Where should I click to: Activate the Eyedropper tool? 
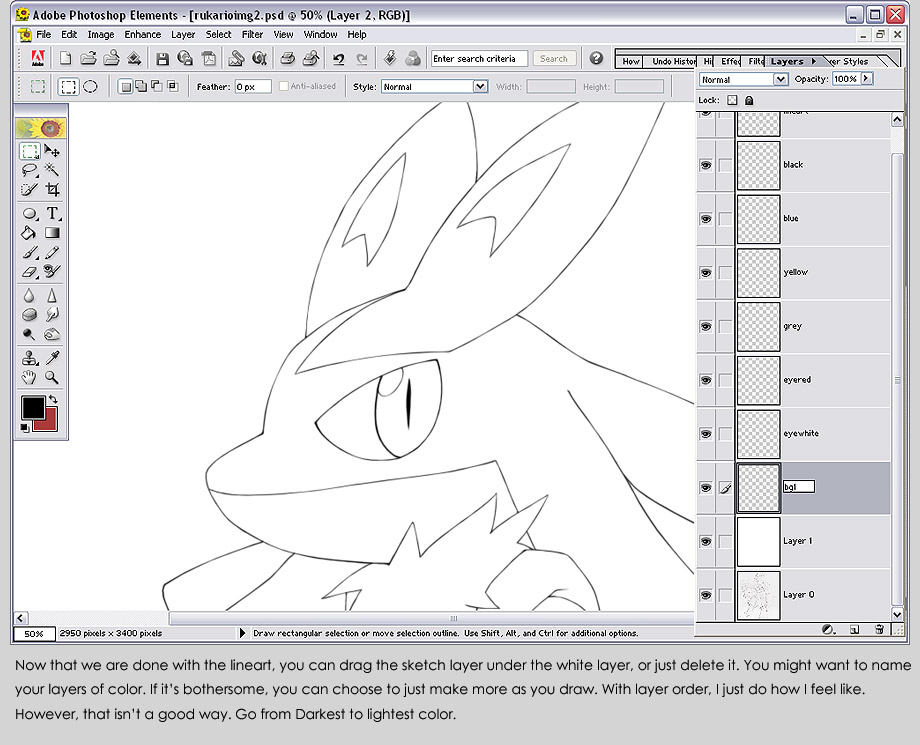(52, 357)
